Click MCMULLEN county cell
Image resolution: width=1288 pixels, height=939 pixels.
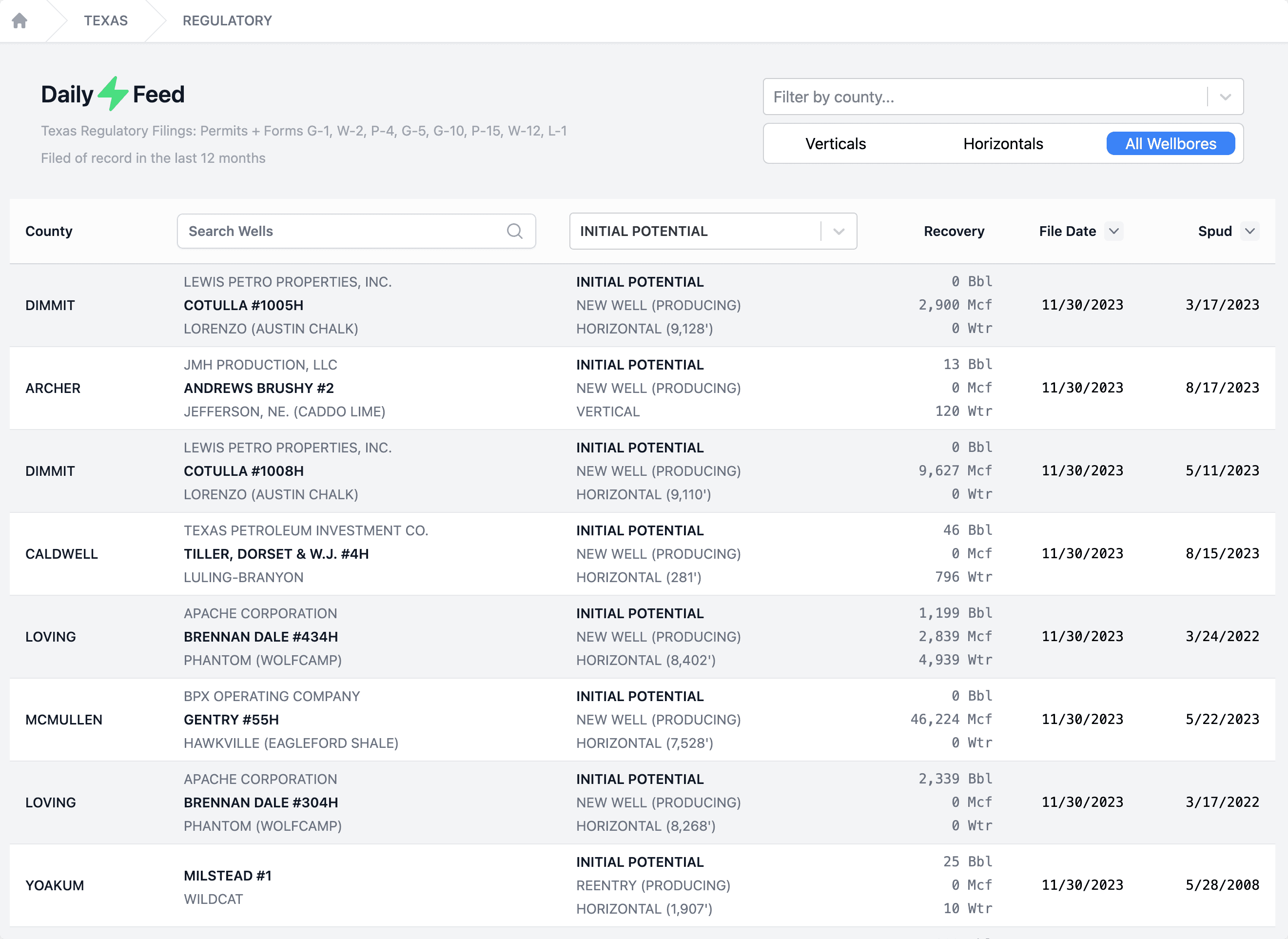coord(64,720)
